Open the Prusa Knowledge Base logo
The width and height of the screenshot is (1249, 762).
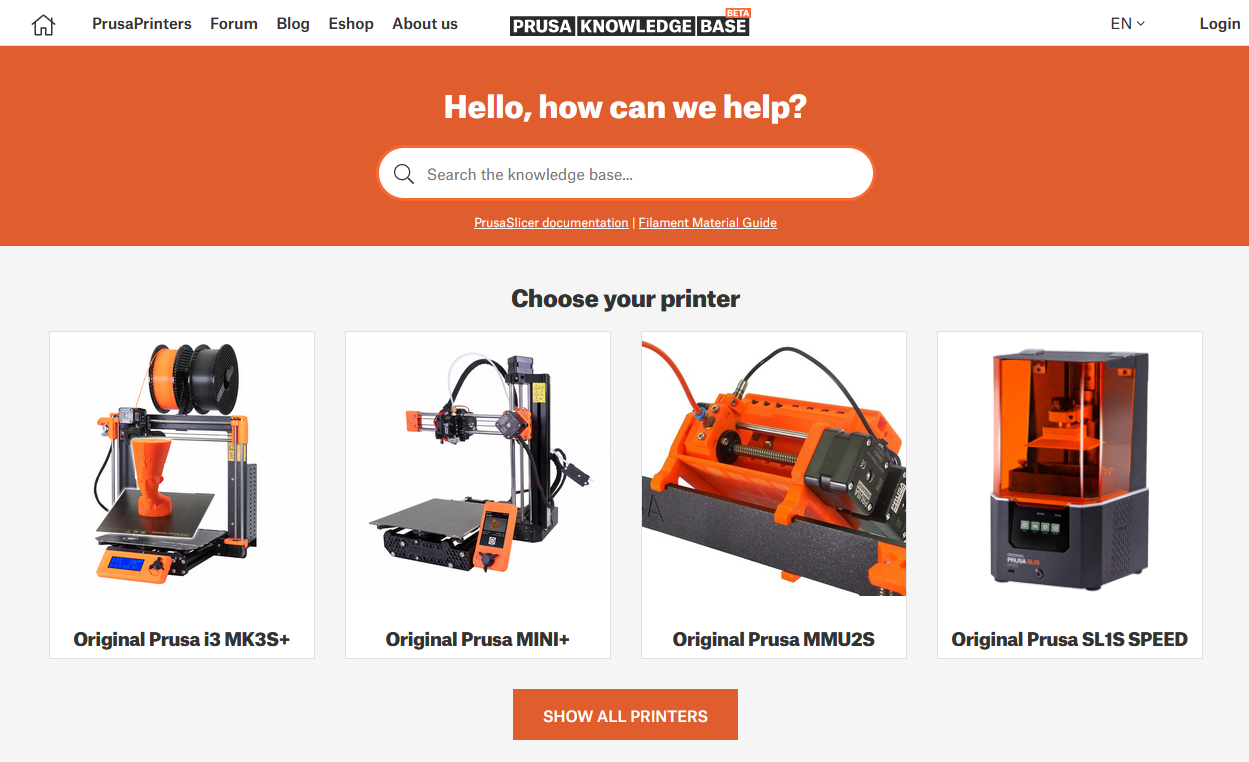630,24
